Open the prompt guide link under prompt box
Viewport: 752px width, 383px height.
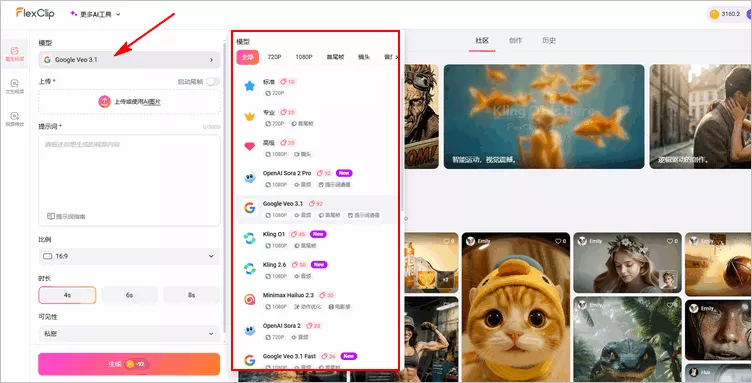tap(66, 216)
